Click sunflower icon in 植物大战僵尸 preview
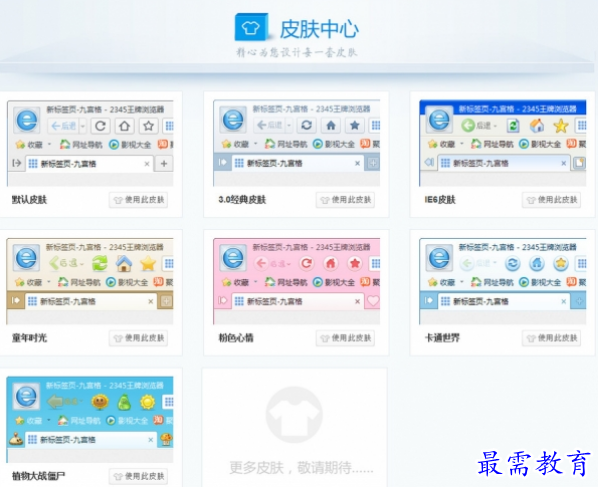Image resolution: width=599 pixels, height=495 pixels. [100, 402]
